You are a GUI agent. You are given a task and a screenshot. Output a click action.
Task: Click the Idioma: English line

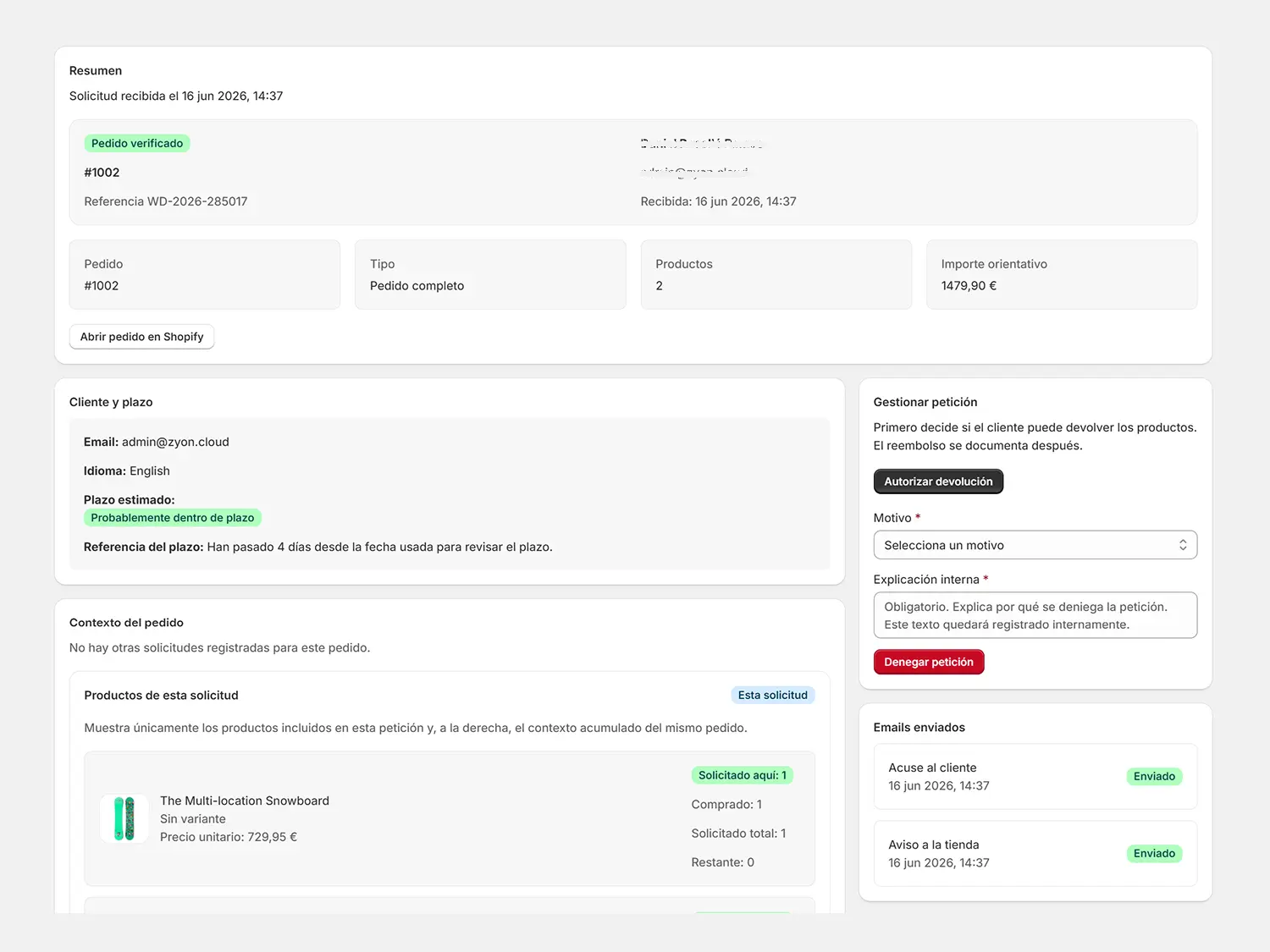[x=127, y=470]
